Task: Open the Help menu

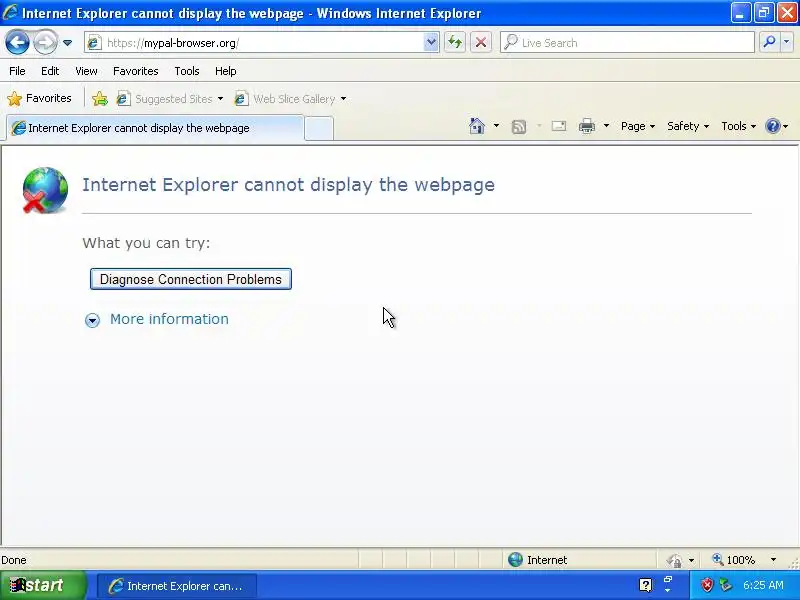Action: [x=226, y=71]
